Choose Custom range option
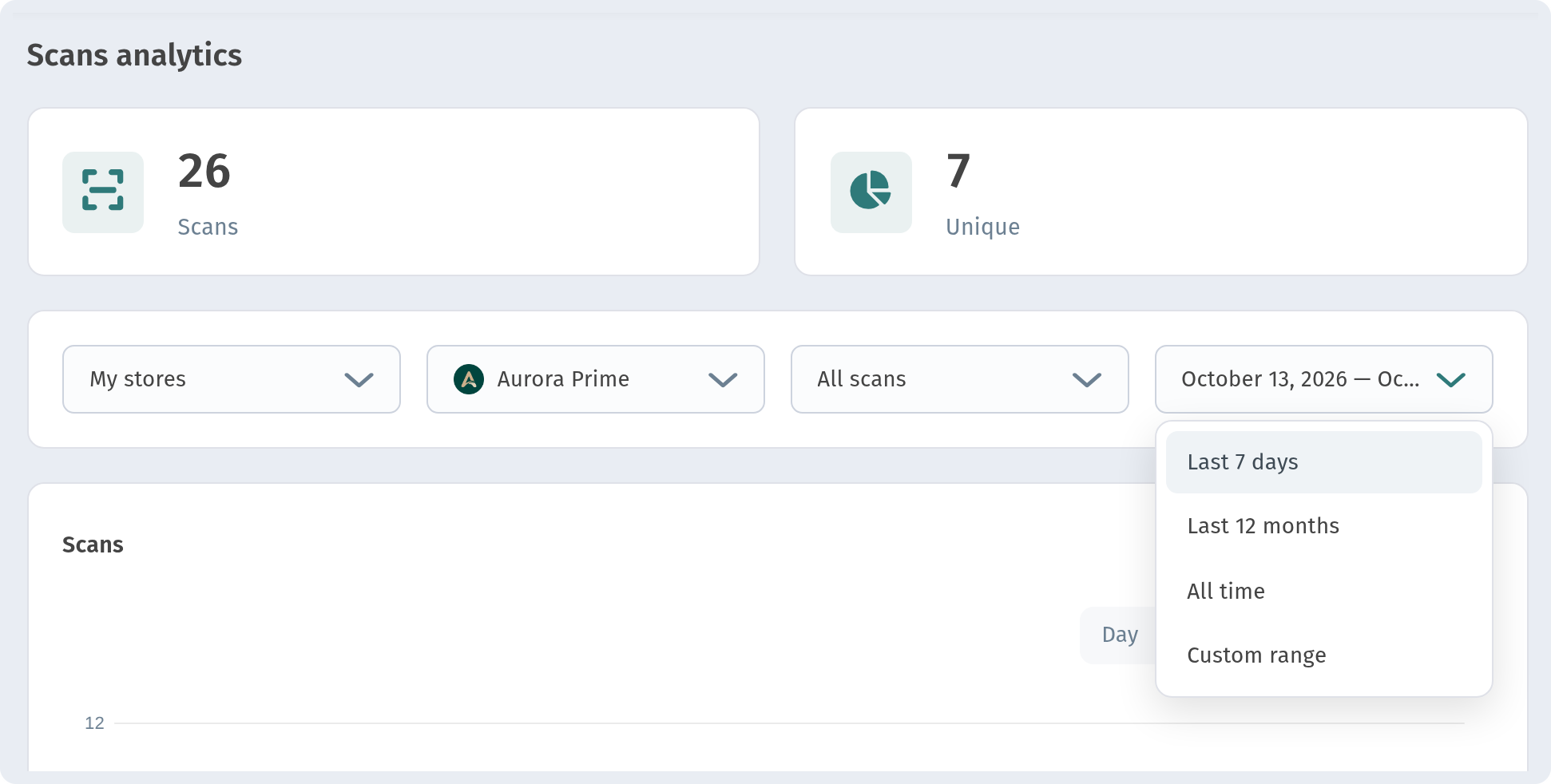The image size is (1551, 784). [1323, 655]
